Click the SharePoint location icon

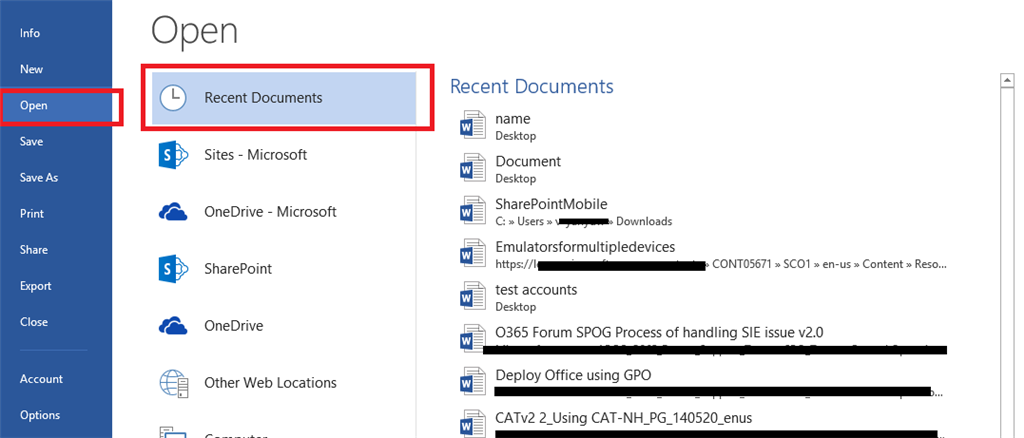click(173, 269)
